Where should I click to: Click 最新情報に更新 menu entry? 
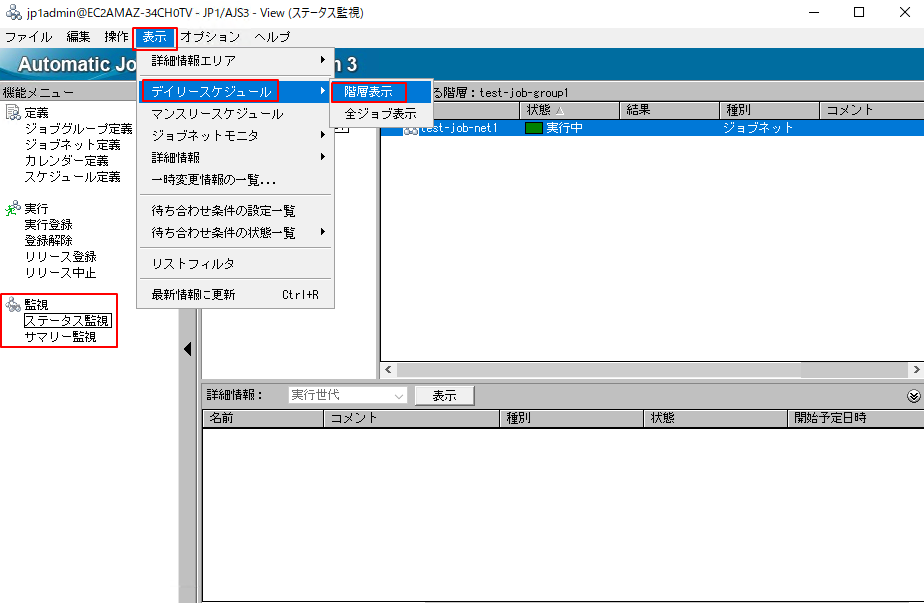[236, 294]
